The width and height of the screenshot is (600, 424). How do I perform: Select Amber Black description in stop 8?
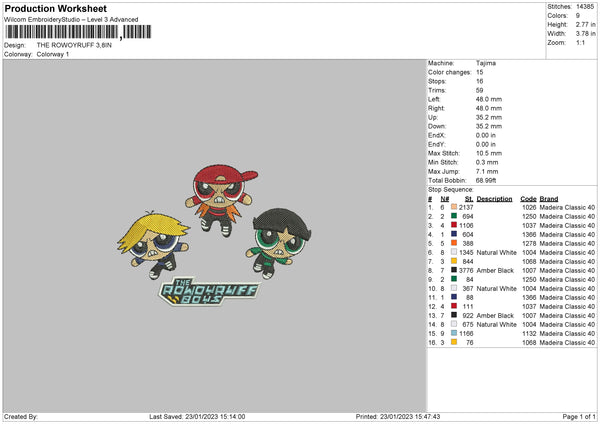[495, 271]
